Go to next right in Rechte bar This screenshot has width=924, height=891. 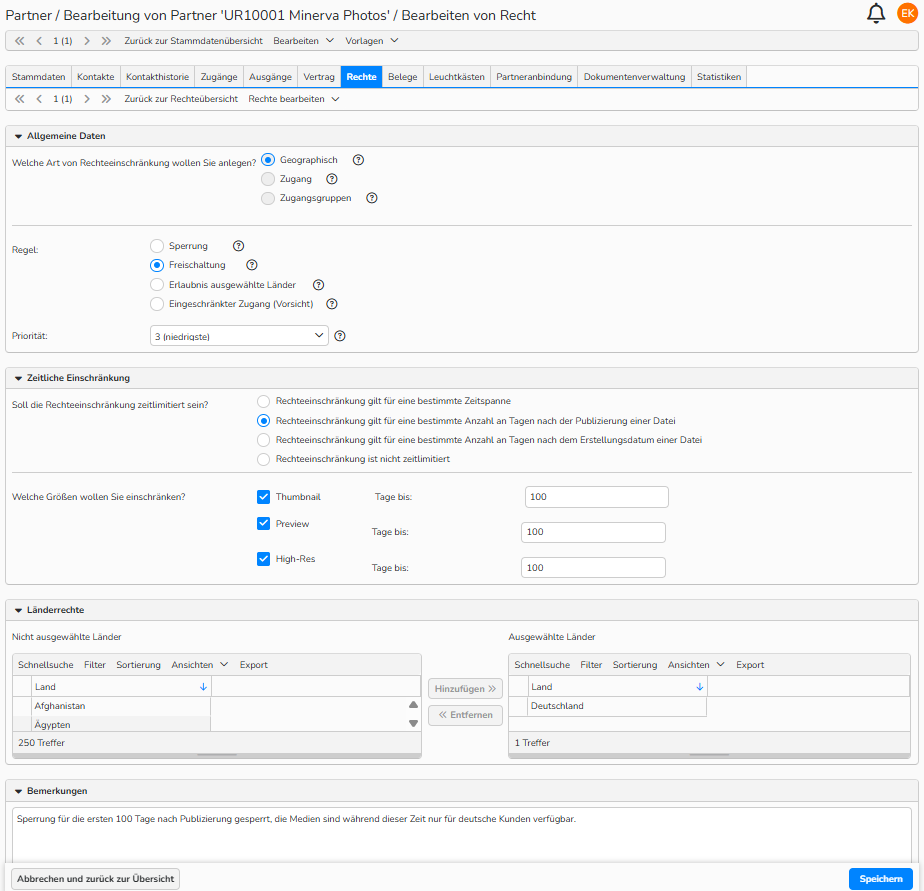point(87,99)
